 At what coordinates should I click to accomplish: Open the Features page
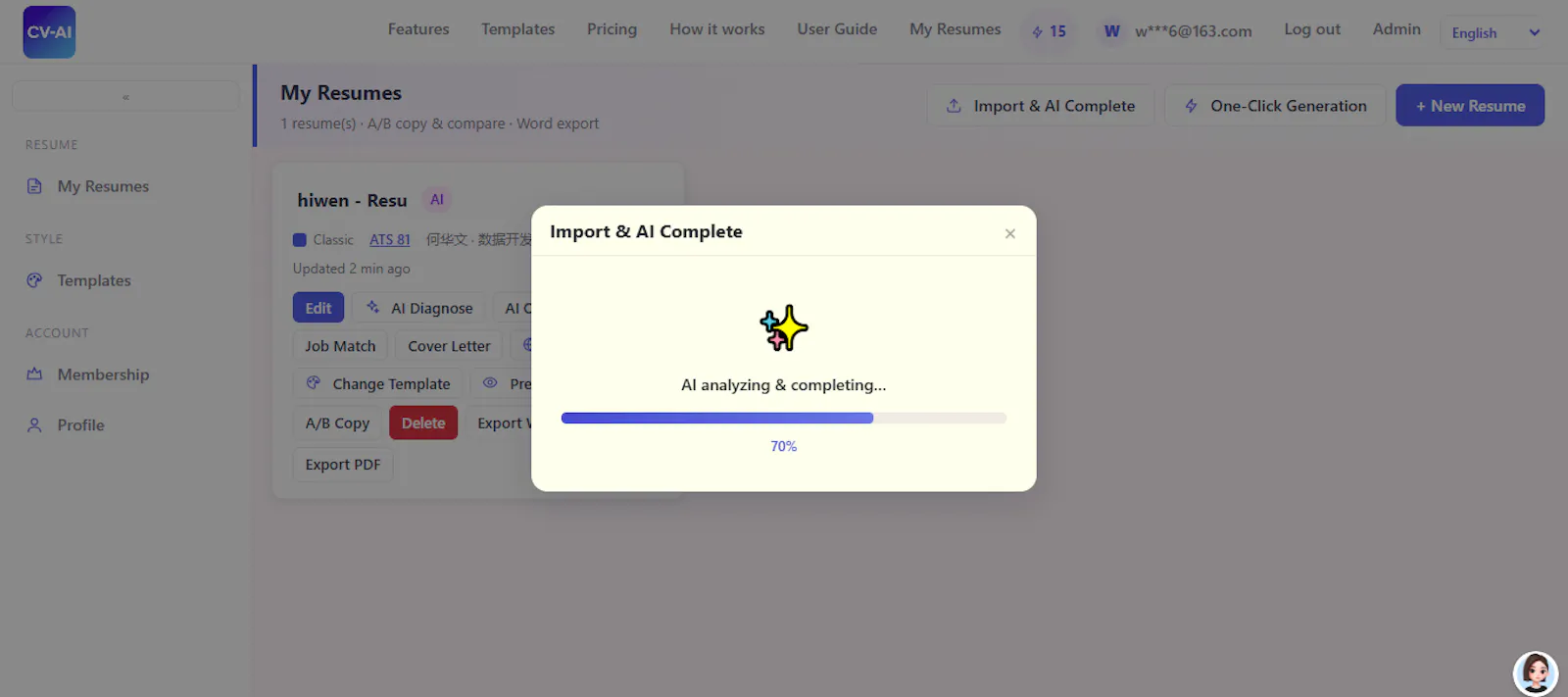coord(418,29)
